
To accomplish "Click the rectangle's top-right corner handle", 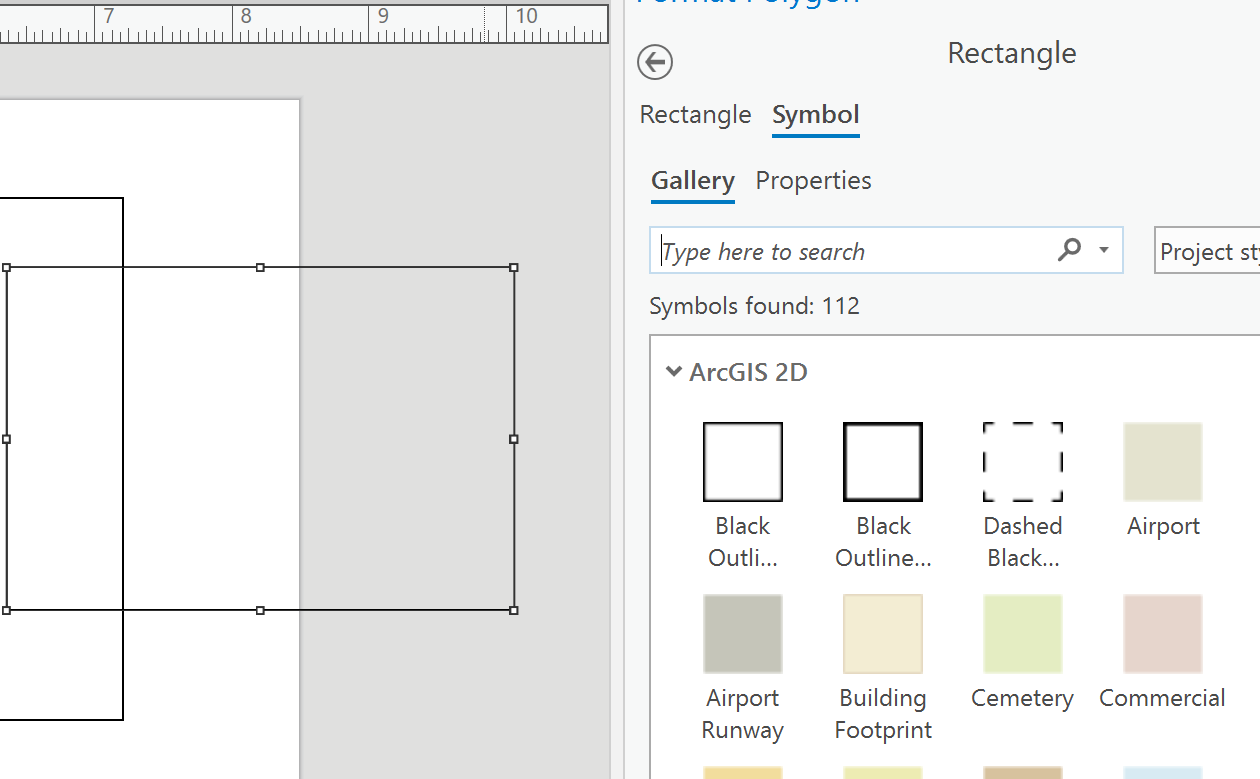I will tap(514, 268).
